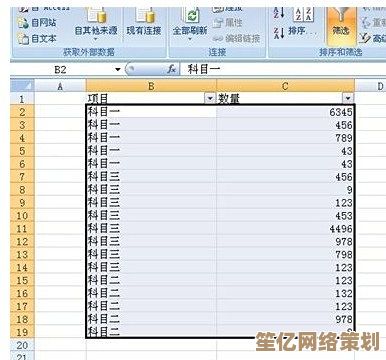Select row 1 header

pyautogui.click(x=22, y=99)
